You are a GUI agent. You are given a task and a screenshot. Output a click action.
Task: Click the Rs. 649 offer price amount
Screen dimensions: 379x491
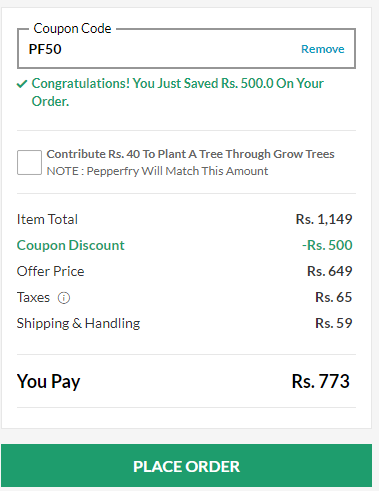[x=329, y=271]
